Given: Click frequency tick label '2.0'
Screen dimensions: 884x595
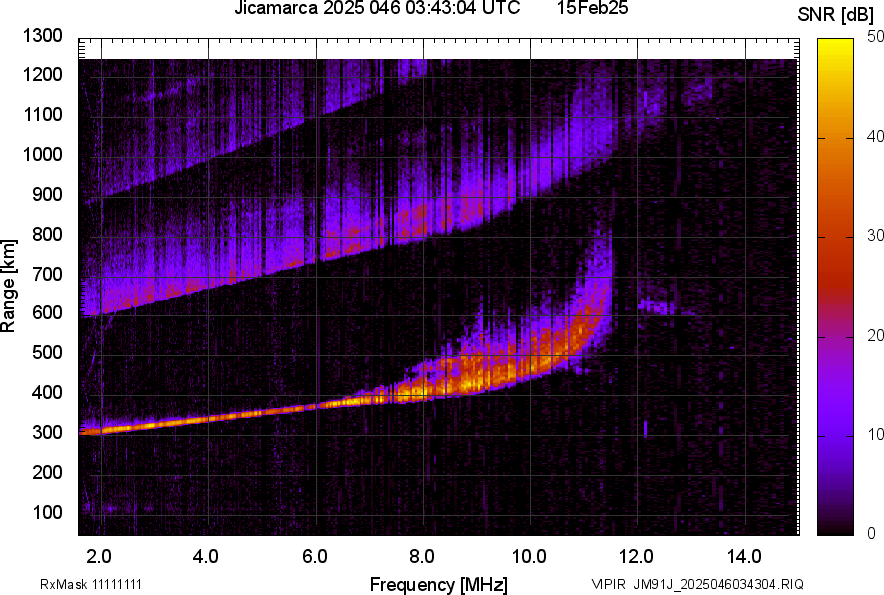Looking at the screenshot, I should tap(99, 557).
